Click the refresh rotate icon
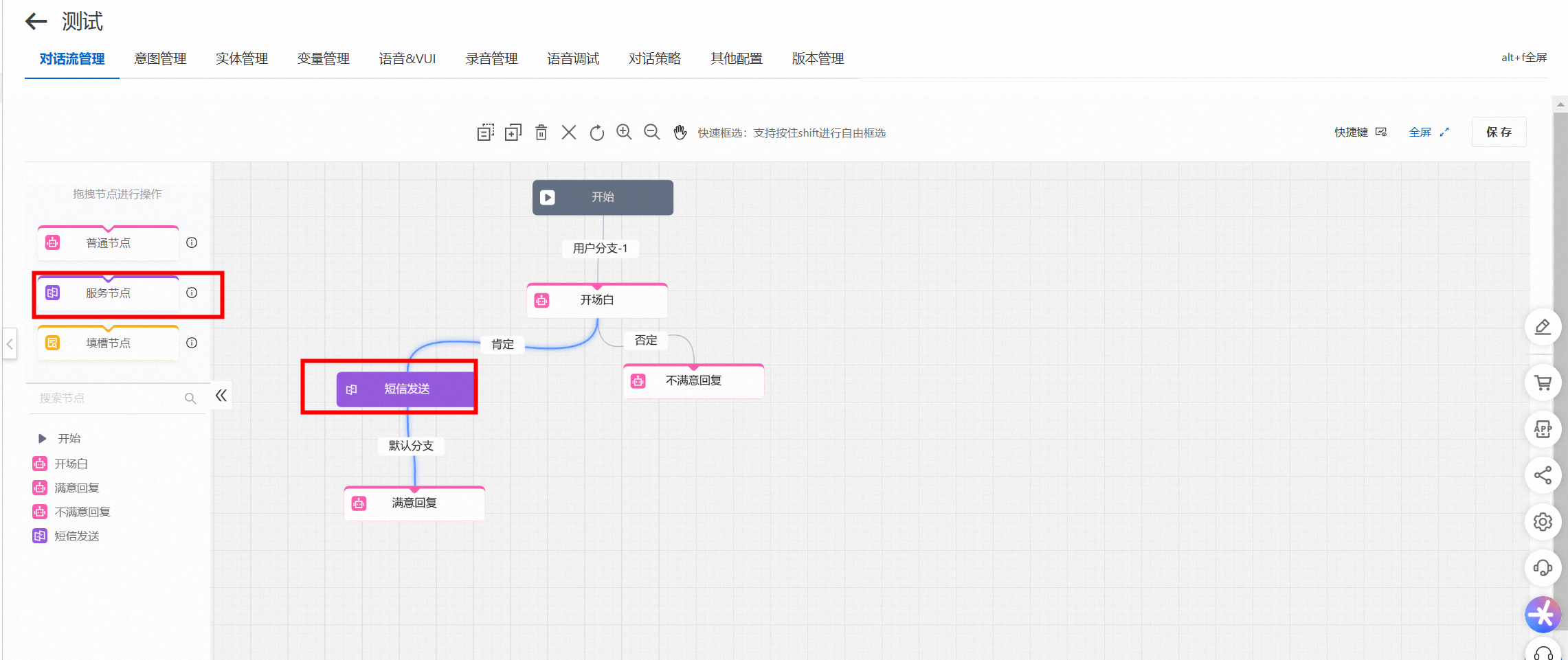This screenshot has height=660, width=1568. click(x=597, y=132)
